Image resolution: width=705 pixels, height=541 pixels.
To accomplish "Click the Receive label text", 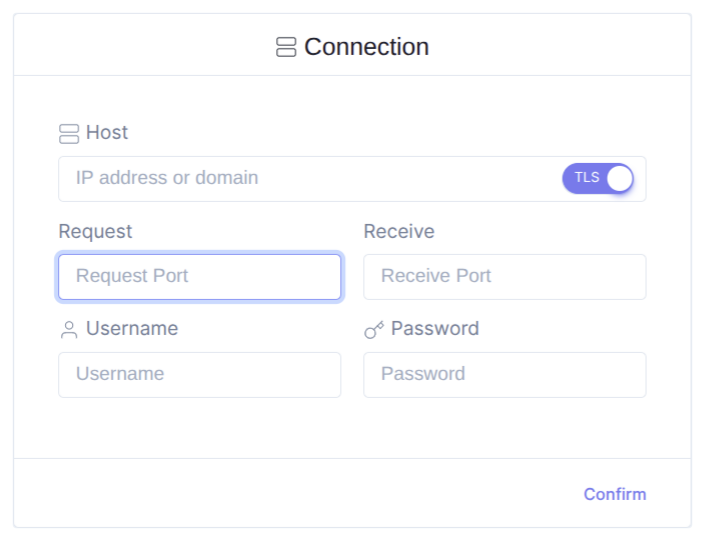I will pyautogui.click(x=399, y=231).
